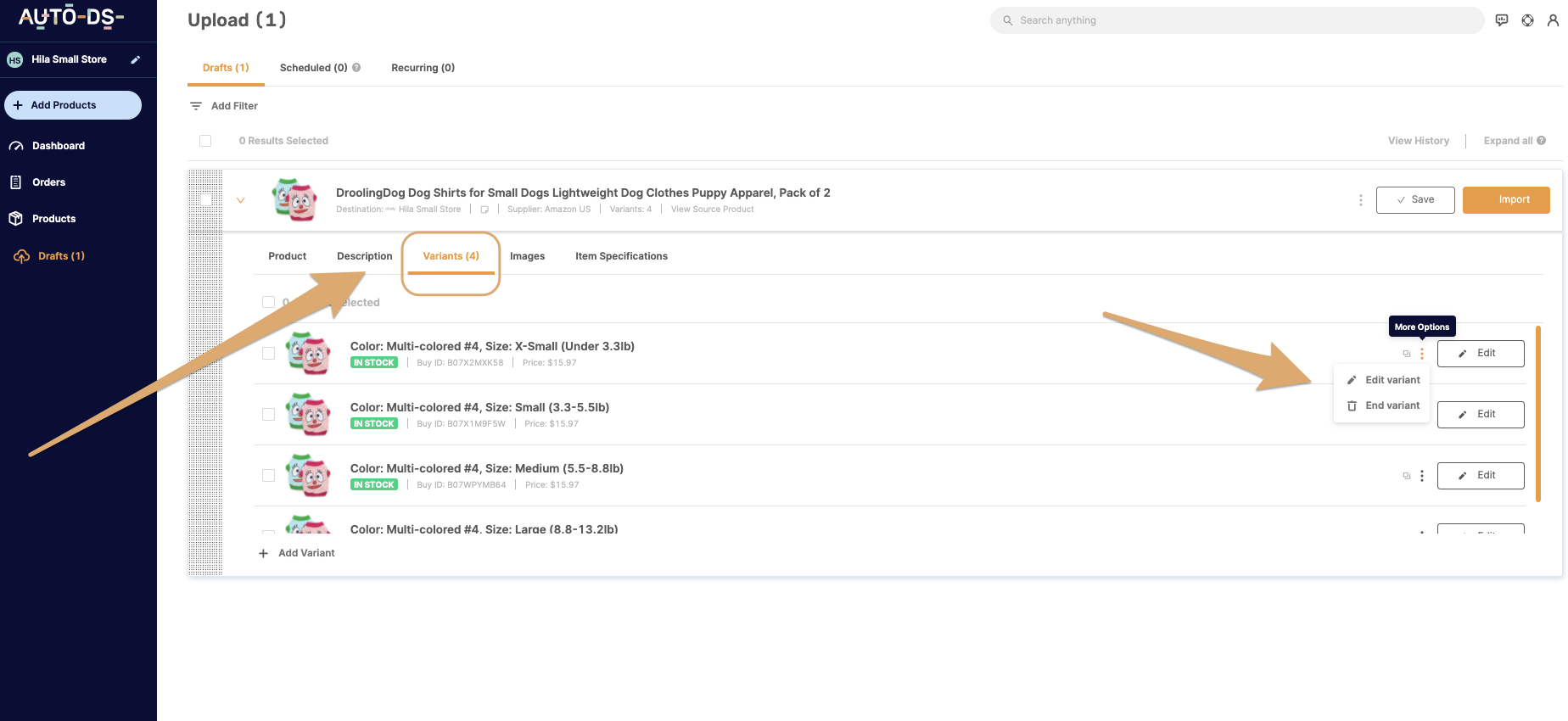
Task: Click the Medium variant thumbnail image
Action: 308,476
